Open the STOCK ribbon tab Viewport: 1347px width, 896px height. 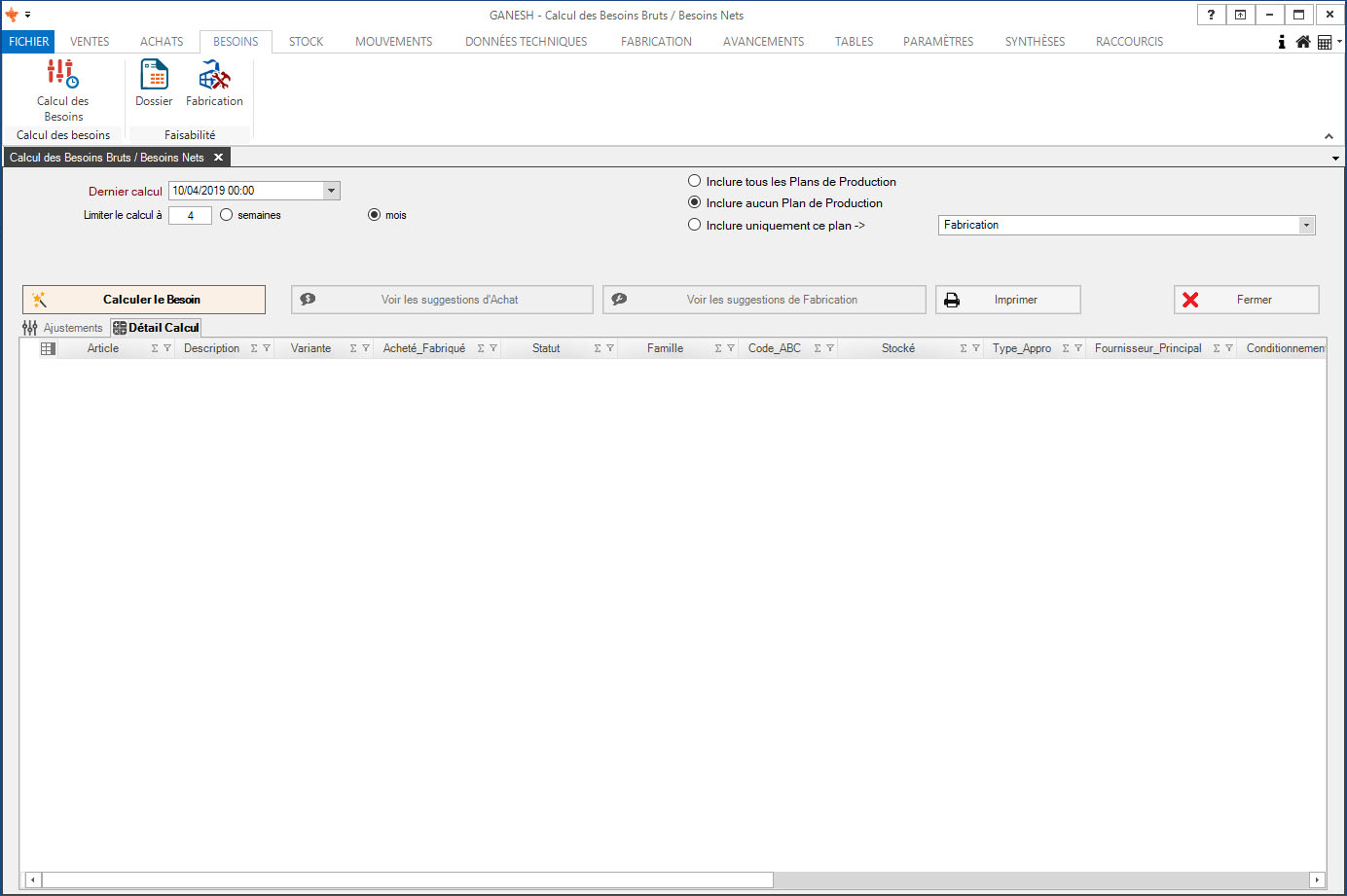click(x=306, y=42)
